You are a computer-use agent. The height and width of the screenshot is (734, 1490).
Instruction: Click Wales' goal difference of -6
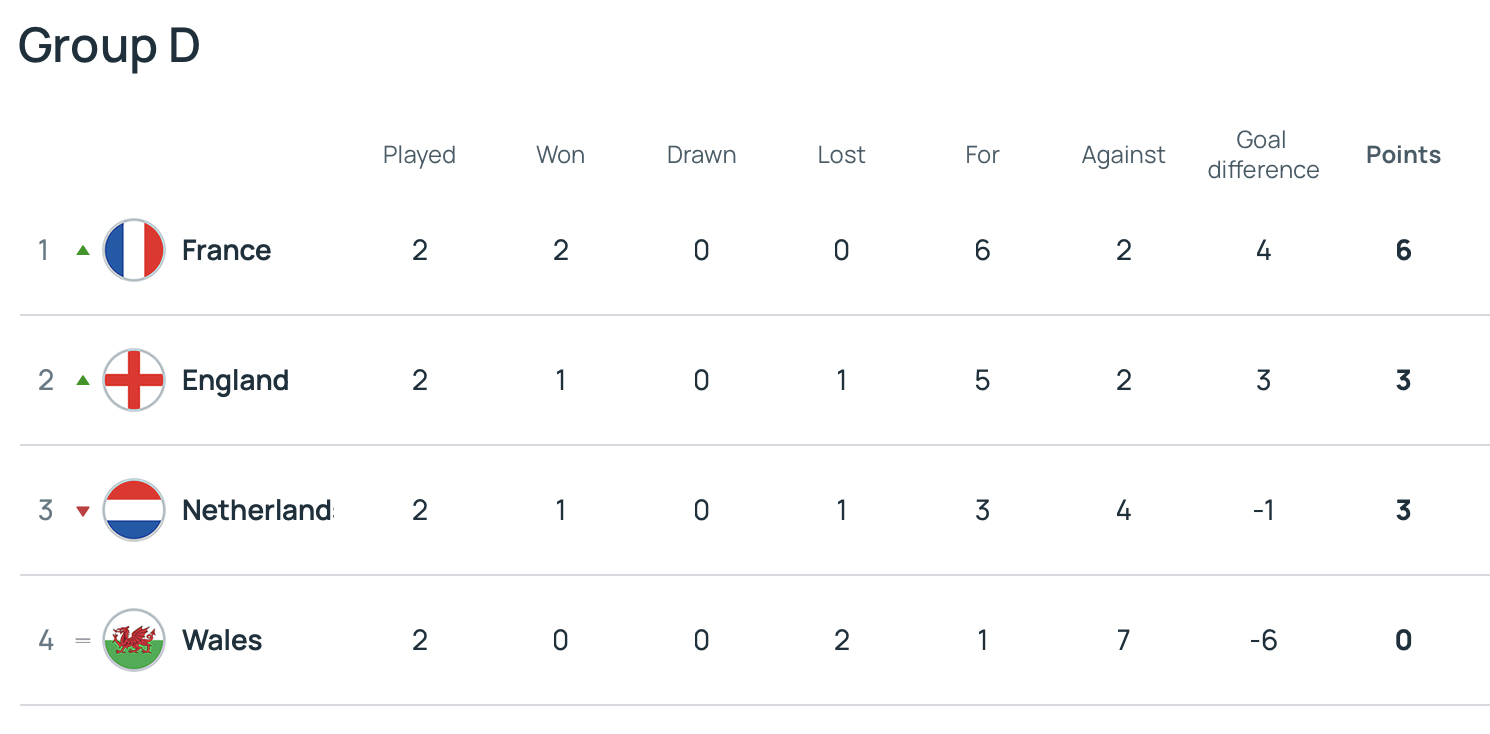(x=1263, y=640)
